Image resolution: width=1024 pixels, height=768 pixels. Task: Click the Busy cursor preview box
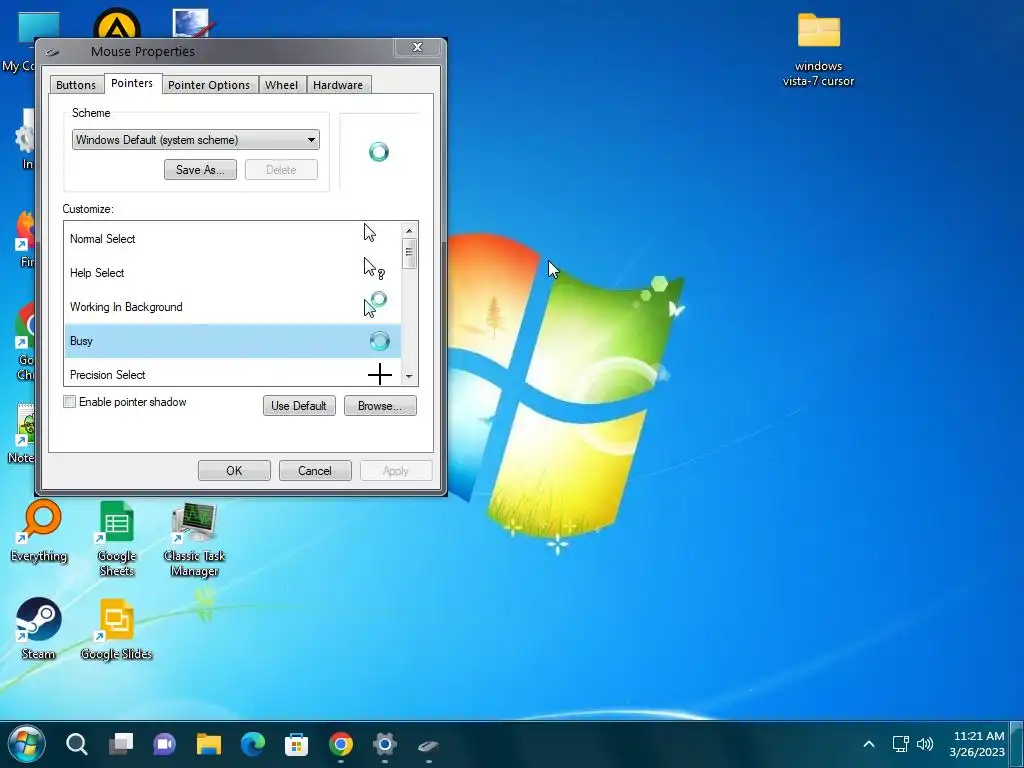379,152
